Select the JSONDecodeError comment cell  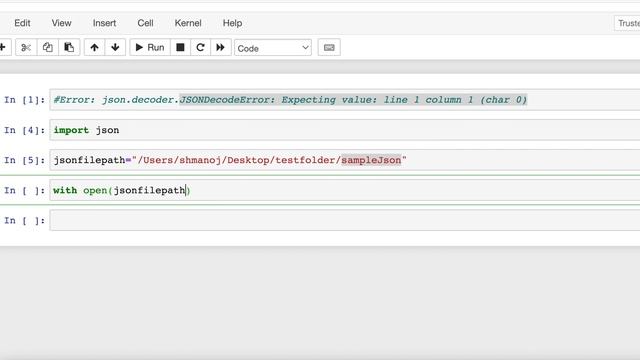pos(344,100)
